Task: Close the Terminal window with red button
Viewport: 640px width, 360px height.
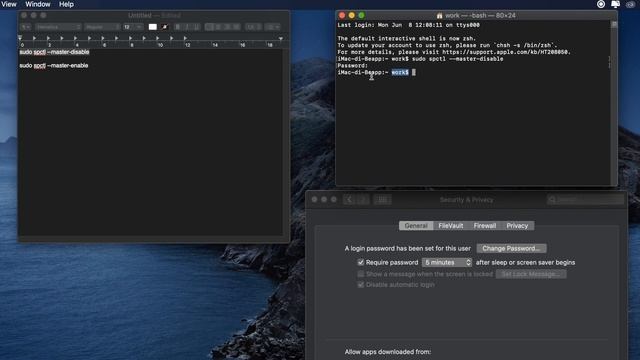Action: coord(342,16)
